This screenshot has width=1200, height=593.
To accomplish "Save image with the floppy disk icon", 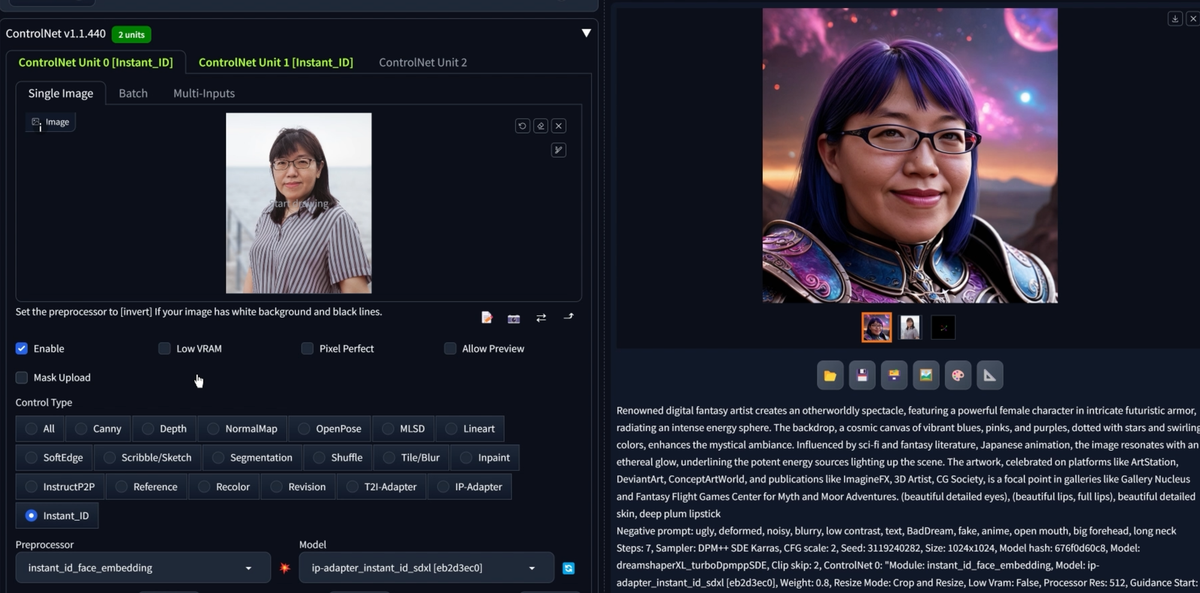I will (x=862, y=376).
